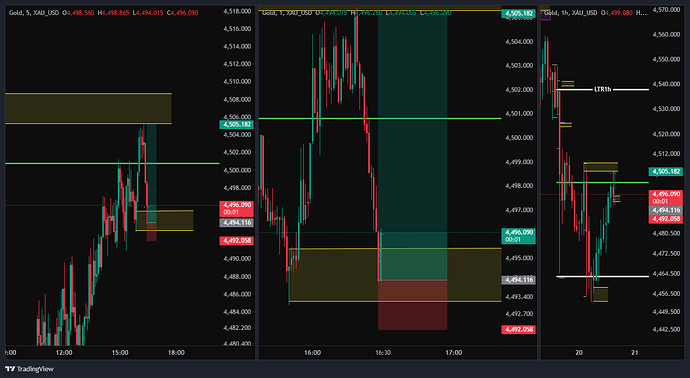Click the green 4,496.090 countdown tag in 1-minute chart
The image size is (690, 378).
pos(518,235)
